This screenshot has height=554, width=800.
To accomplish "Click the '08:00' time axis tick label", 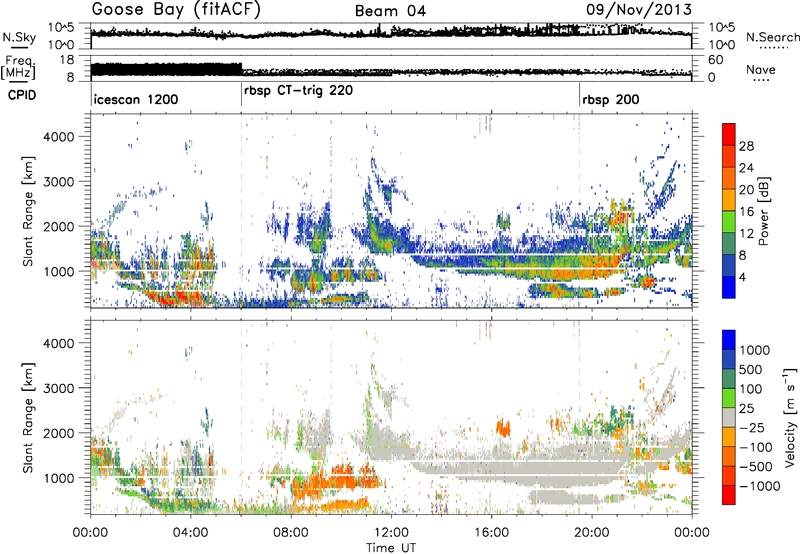I will tap(291, 533).
